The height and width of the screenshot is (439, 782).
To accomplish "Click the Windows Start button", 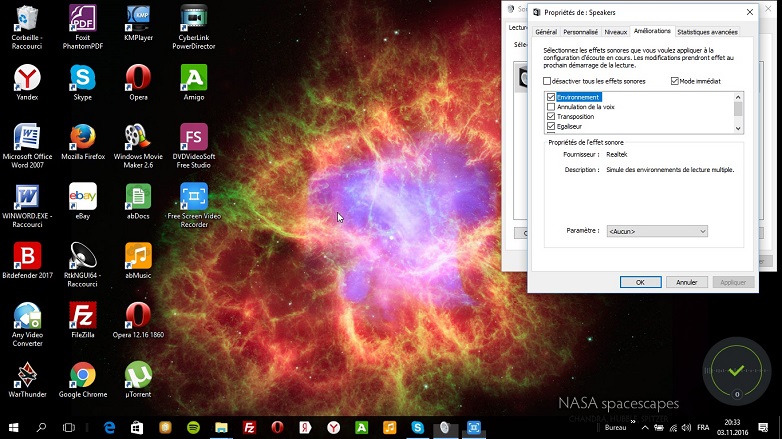I will click(13, 428).
